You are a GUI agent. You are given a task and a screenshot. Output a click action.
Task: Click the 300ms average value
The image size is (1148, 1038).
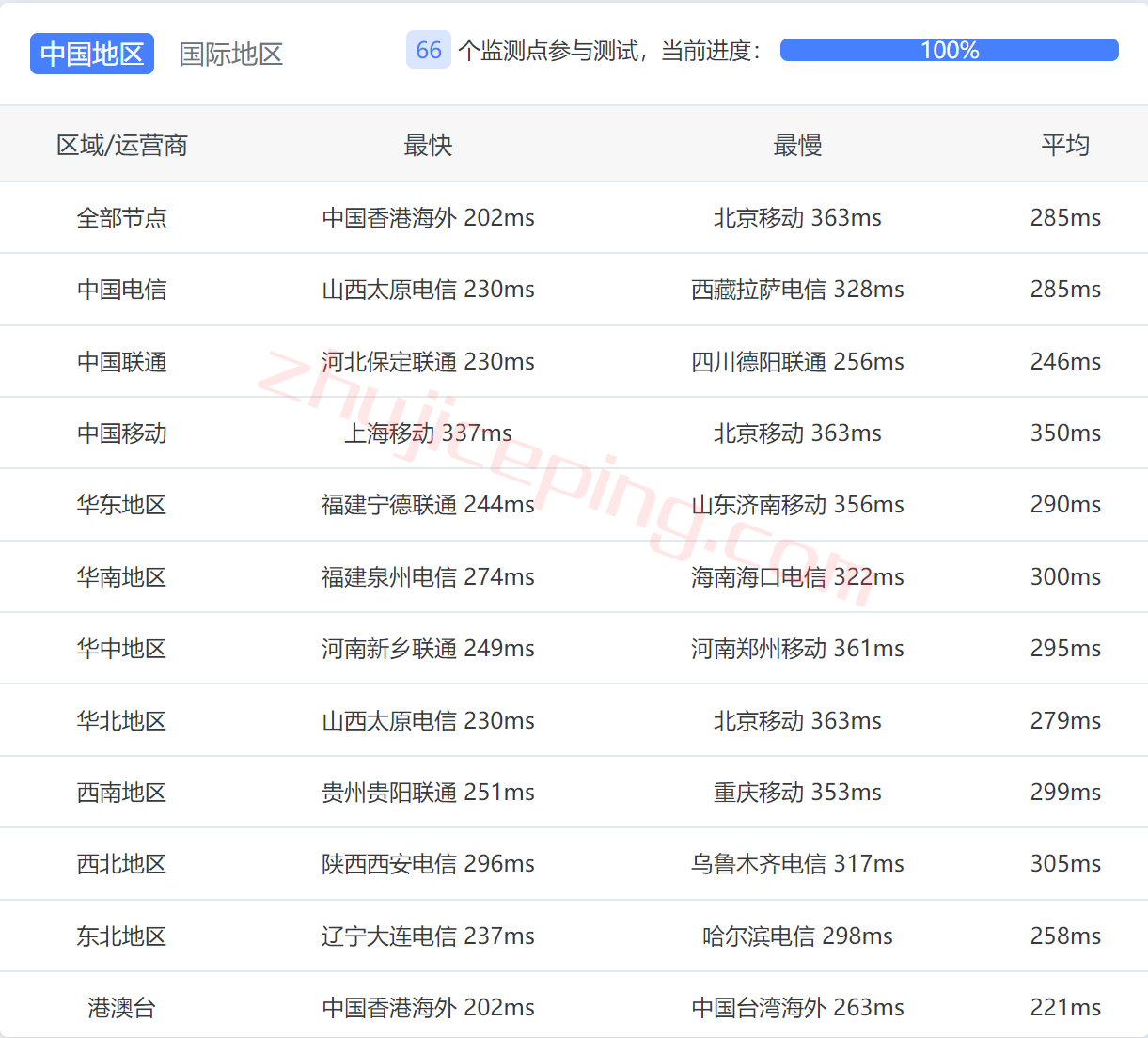coord(1065,577)
